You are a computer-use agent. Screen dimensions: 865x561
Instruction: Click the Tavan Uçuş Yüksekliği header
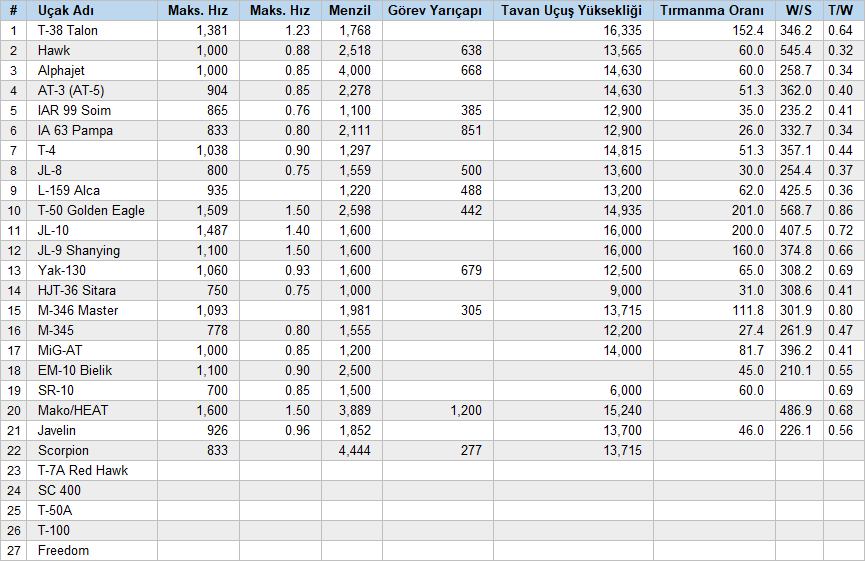click(x=573, y=10)
